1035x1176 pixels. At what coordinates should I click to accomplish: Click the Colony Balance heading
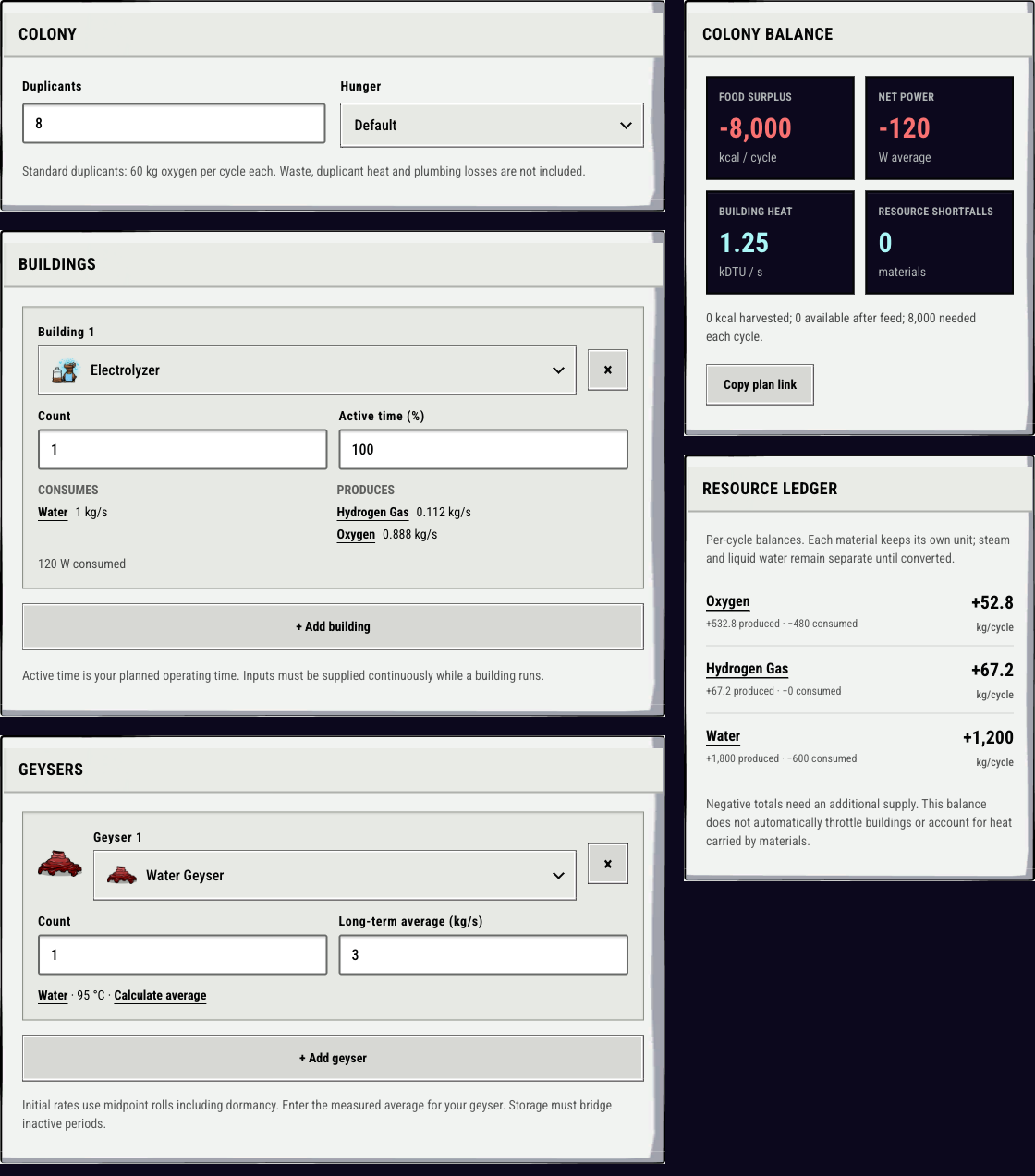pos(767,34)
